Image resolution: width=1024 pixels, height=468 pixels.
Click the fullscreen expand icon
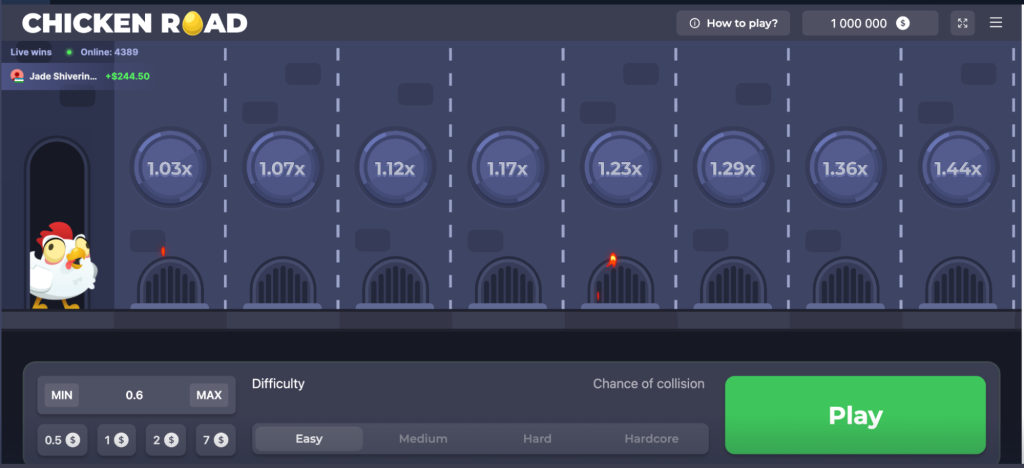(x=963, y=23)
